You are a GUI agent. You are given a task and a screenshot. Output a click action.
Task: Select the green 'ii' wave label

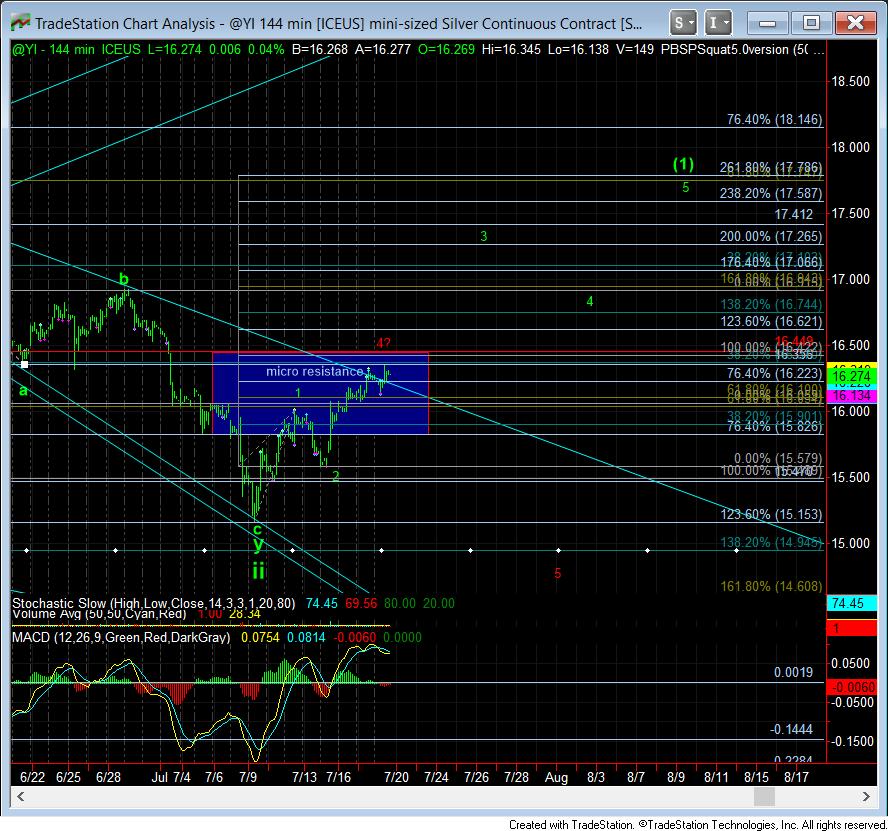(x=258, y=570)
